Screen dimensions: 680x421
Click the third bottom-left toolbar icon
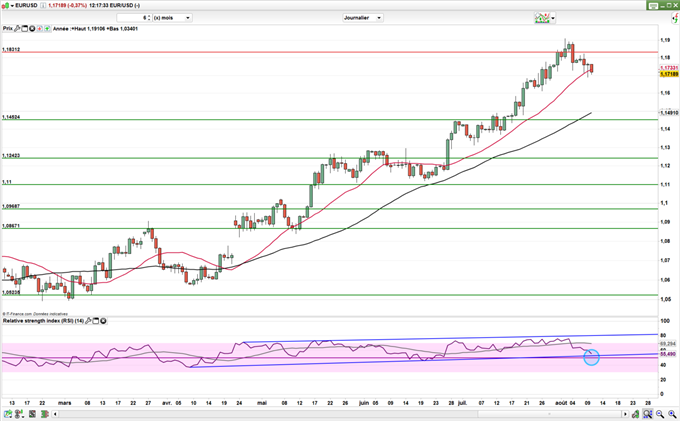(x=32, y=414)
